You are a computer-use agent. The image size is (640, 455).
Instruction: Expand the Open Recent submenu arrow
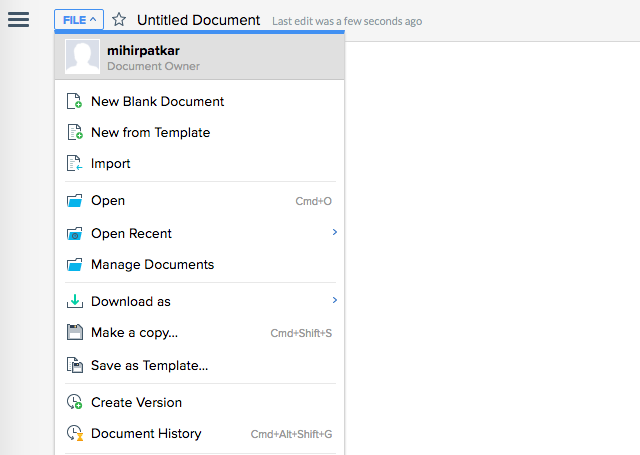click(335, 232)
